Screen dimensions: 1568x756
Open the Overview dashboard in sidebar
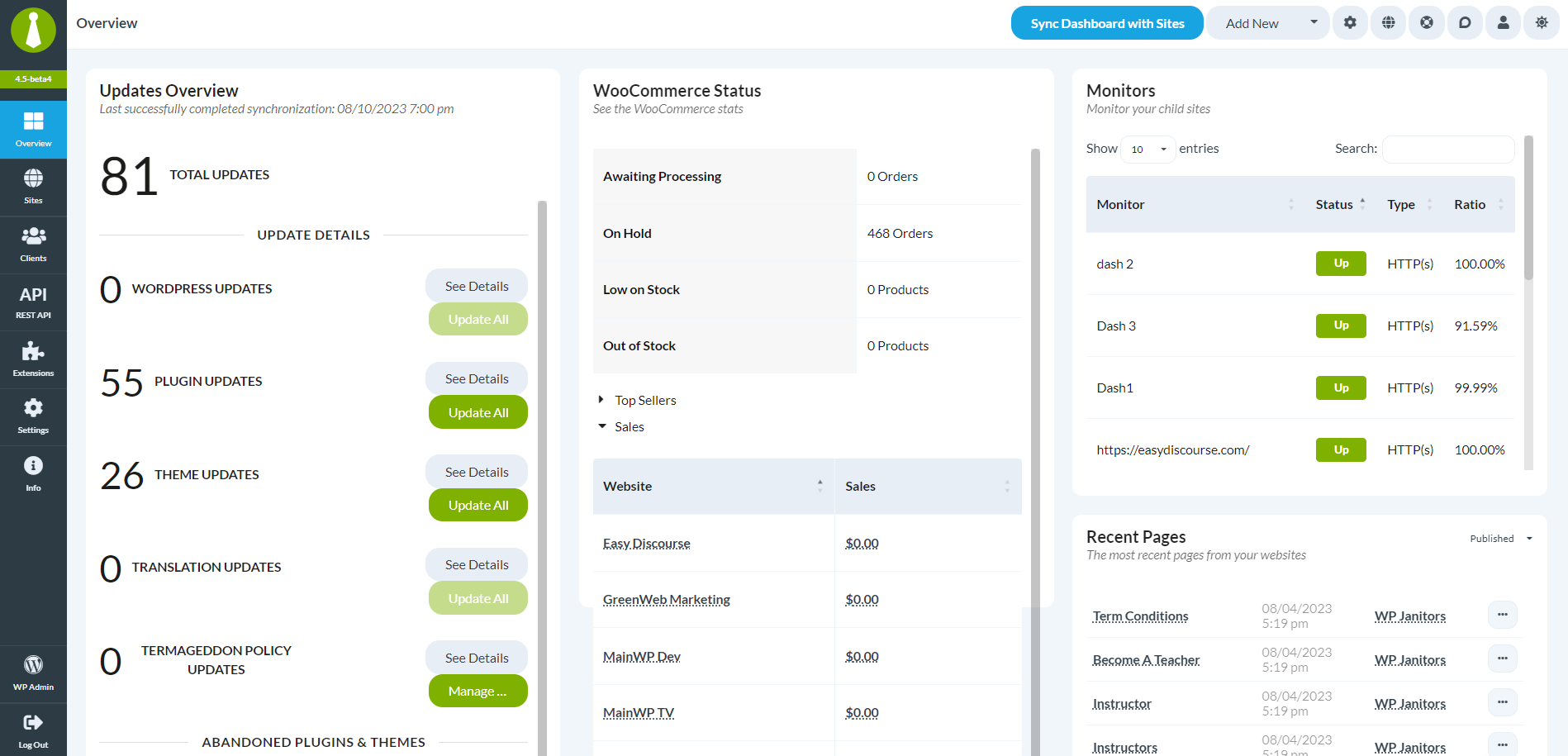click(x=33, y=130)
